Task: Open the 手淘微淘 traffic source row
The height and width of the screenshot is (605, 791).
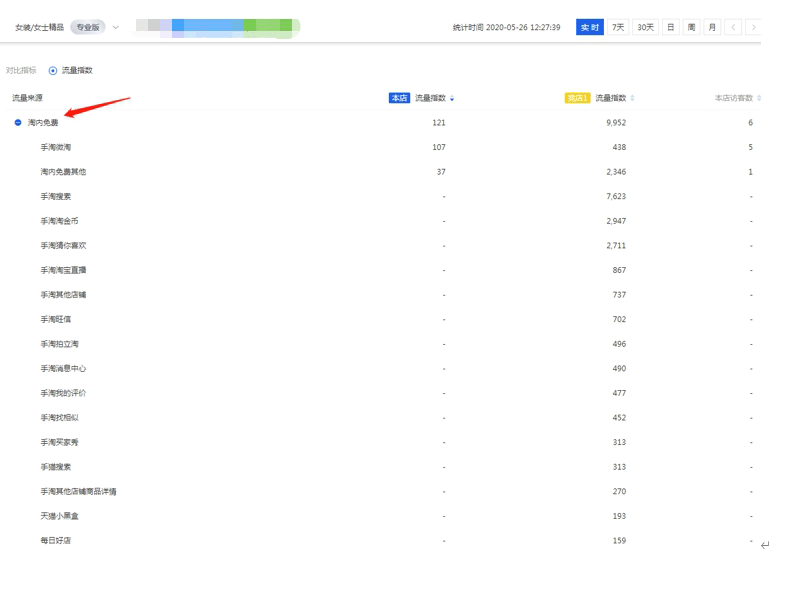Action: (x=56, y=147)
